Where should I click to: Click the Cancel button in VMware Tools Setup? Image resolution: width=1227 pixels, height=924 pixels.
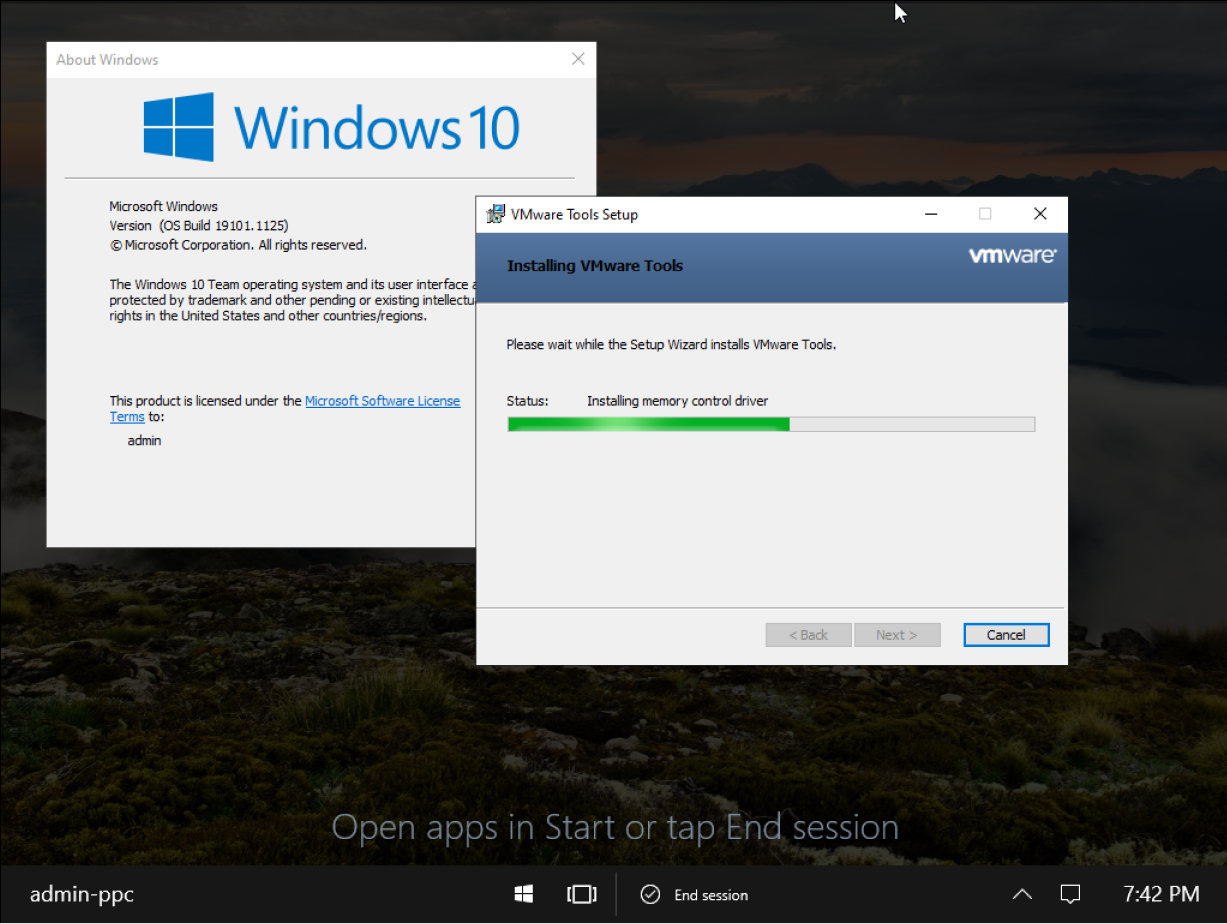click(x=1006, y=635)
